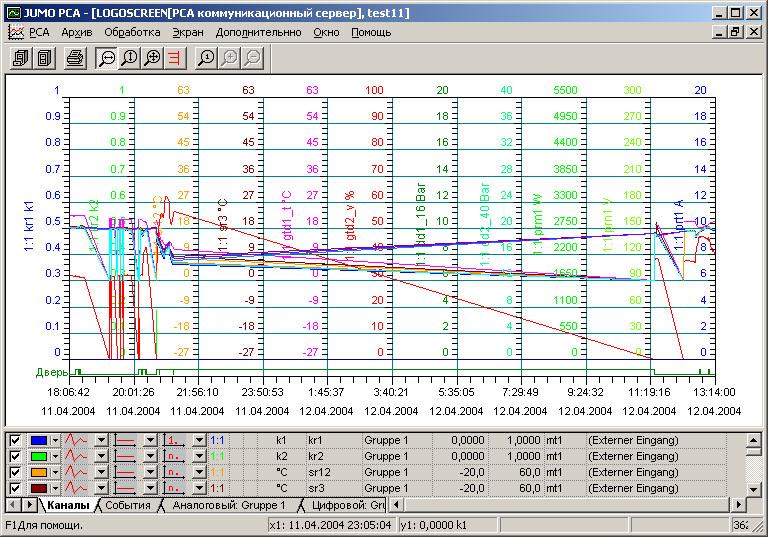Click the line type icon in sr12 row
Image resolution: width=768 pixels, height=537 pixels.
pyautogui.click(x=125, y=472)
